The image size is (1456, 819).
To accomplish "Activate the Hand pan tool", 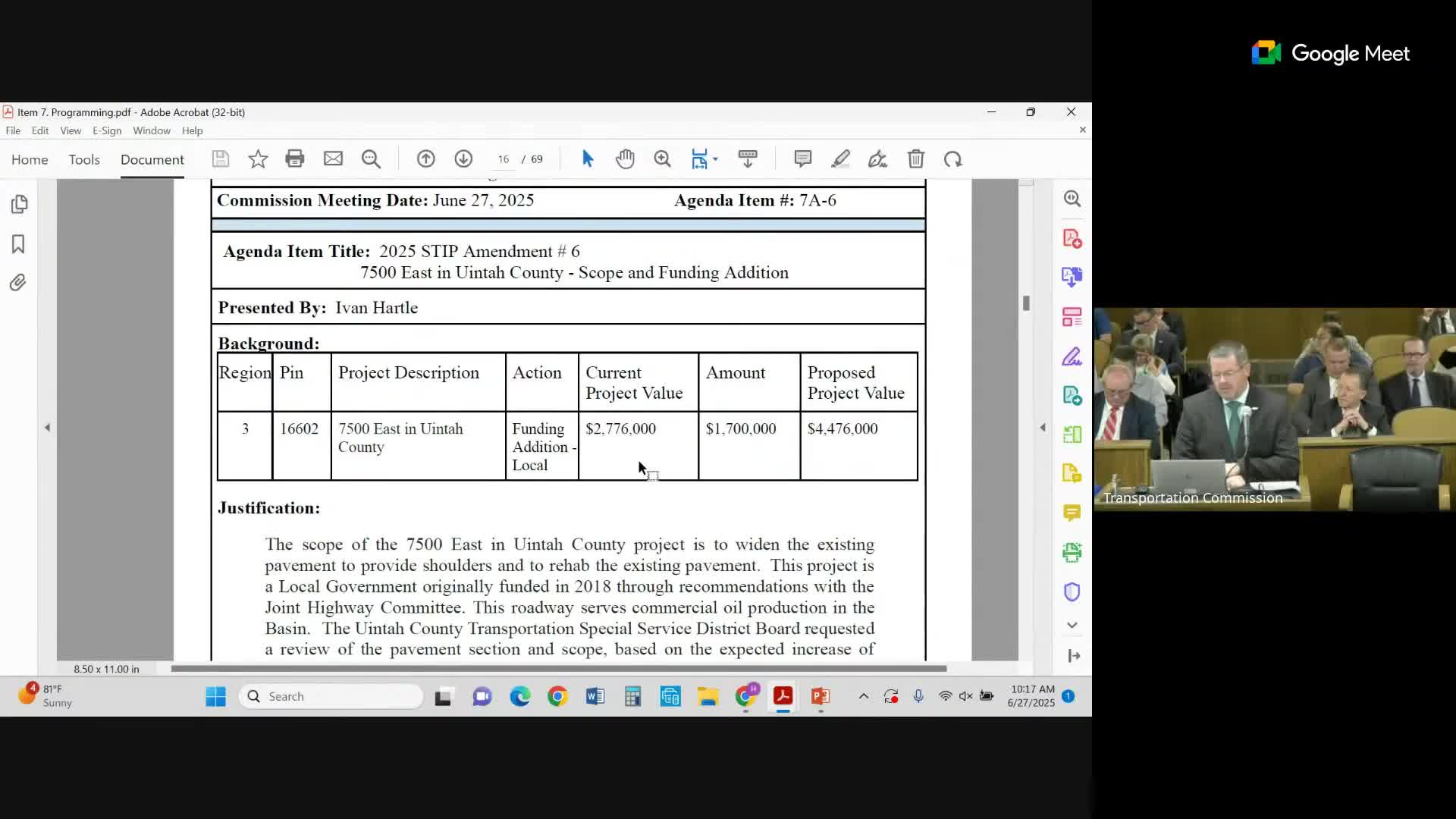I will (x=625, y=159).
